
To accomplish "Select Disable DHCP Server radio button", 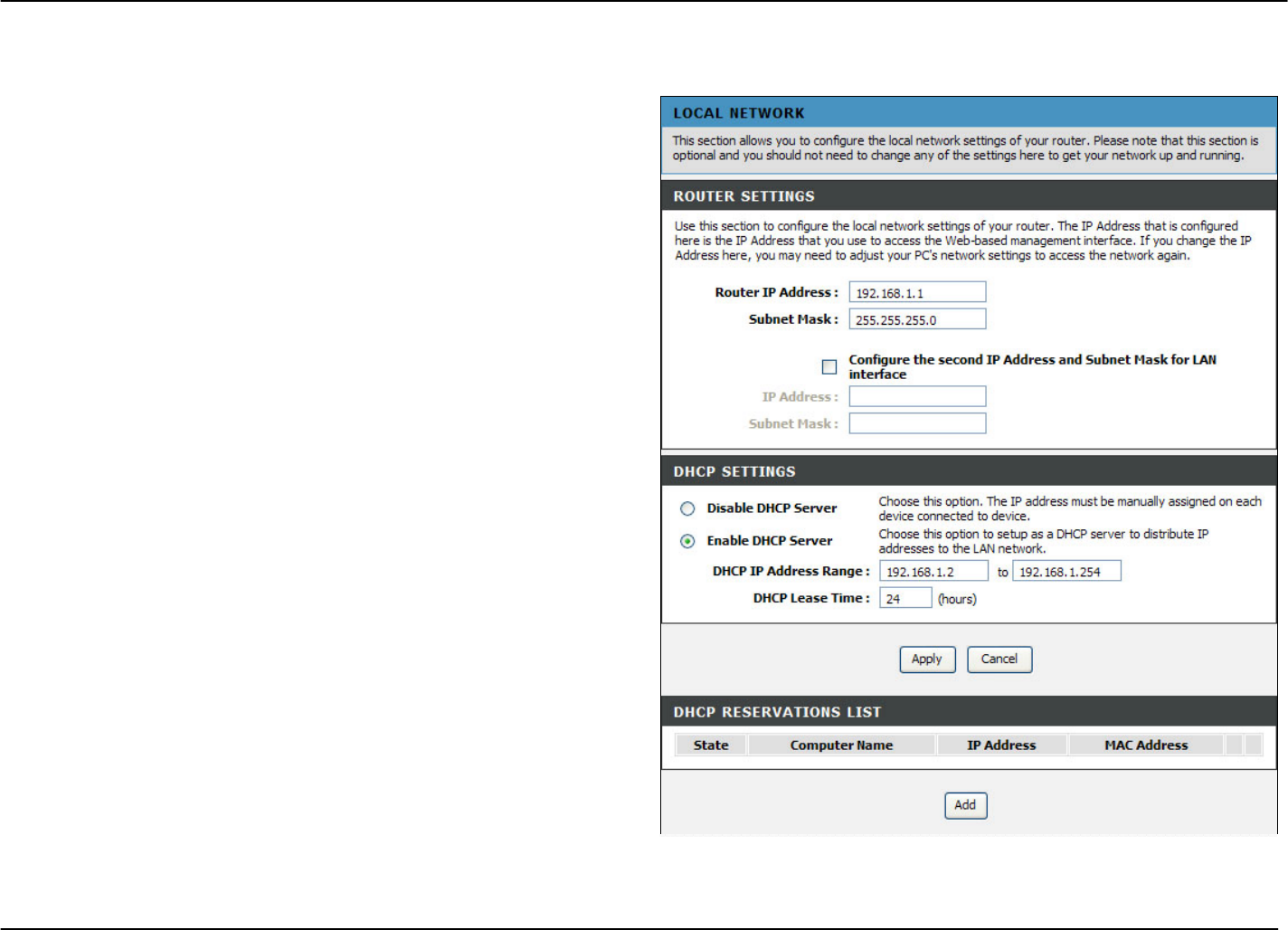I will [687, 508].
